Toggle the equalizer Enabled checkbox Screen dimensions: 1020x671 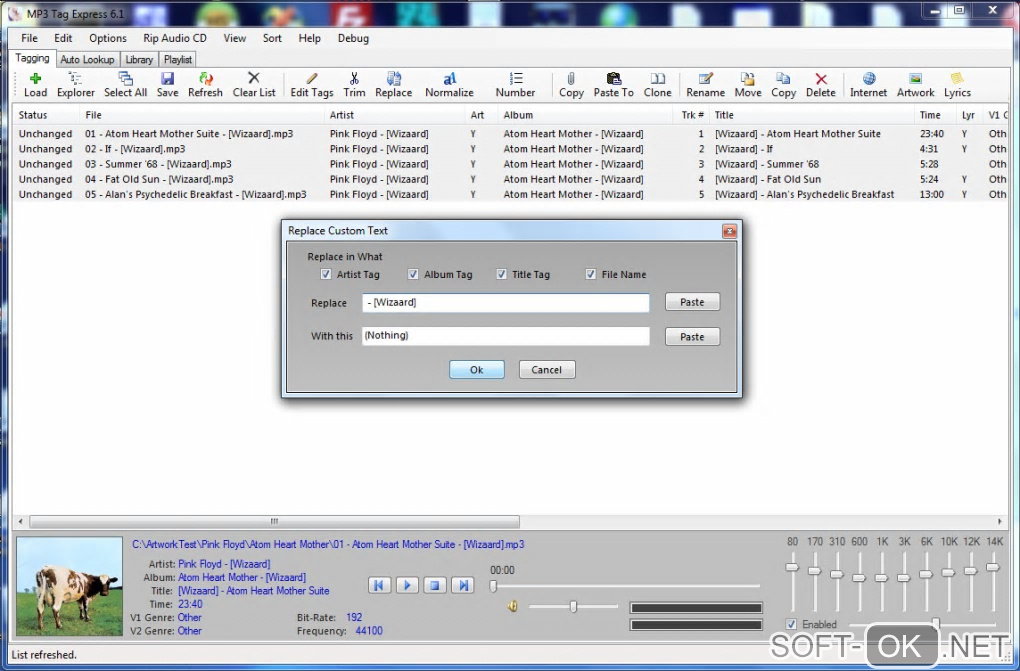(791, 624)
